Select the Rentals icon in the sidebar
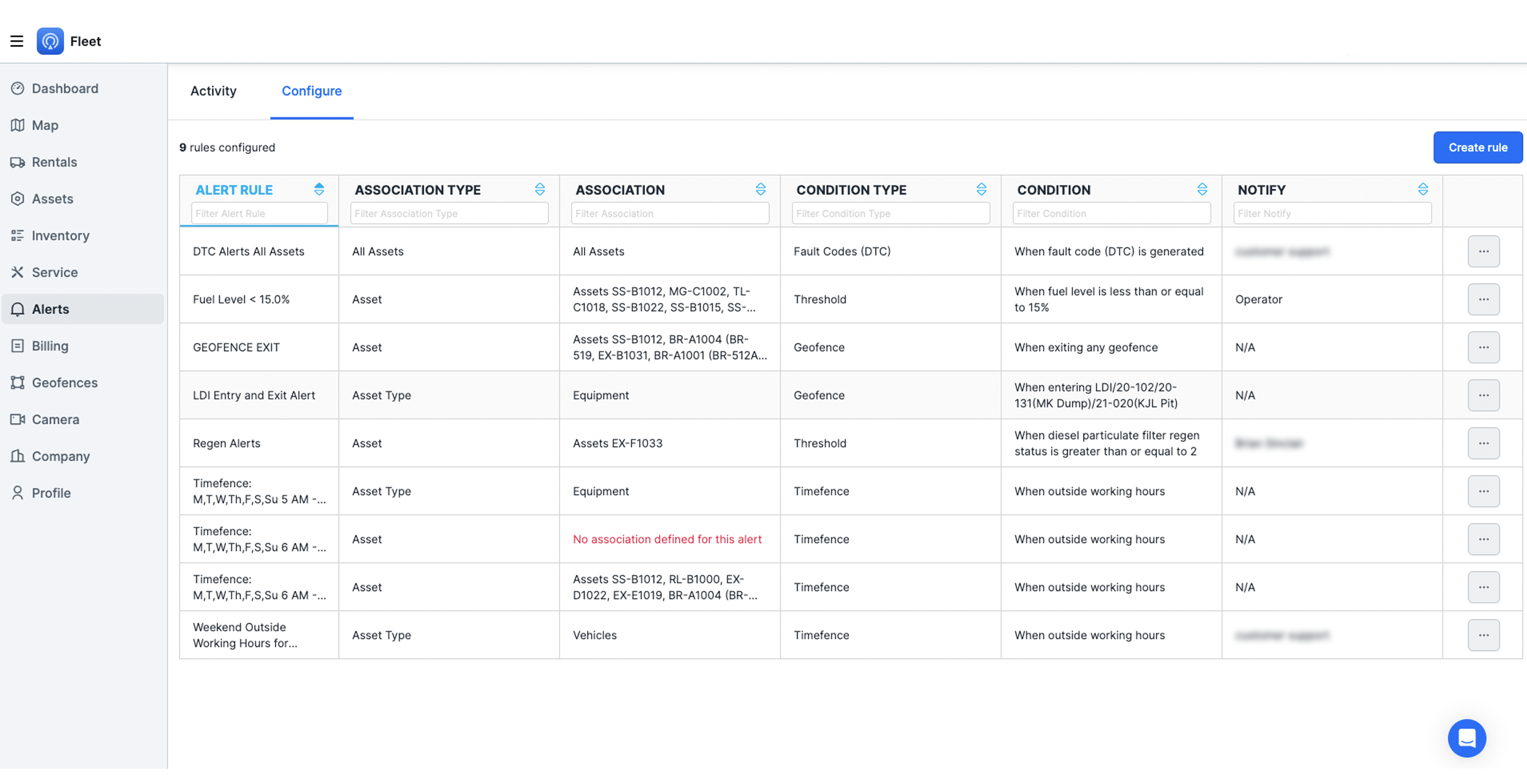Image resolution: width=1527 pixels, height=784 pixels. [x=17, y=162]
